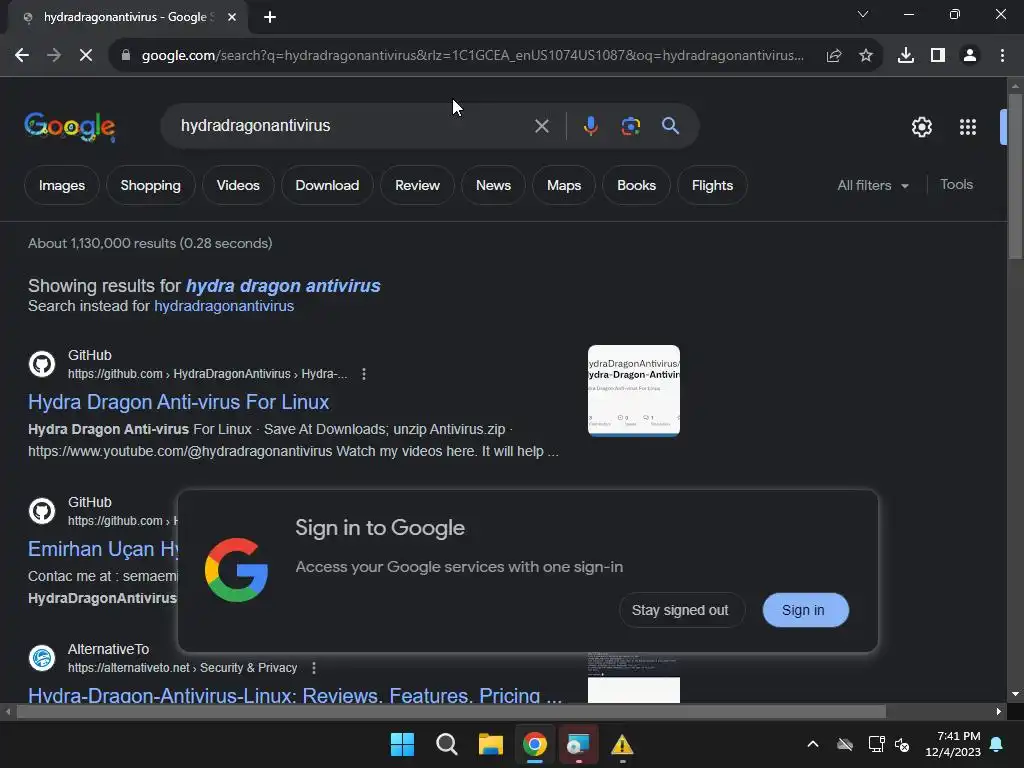
Task: Open Chrome three-dot menu
Action: pyautogui.click(x=1002, y=56)
